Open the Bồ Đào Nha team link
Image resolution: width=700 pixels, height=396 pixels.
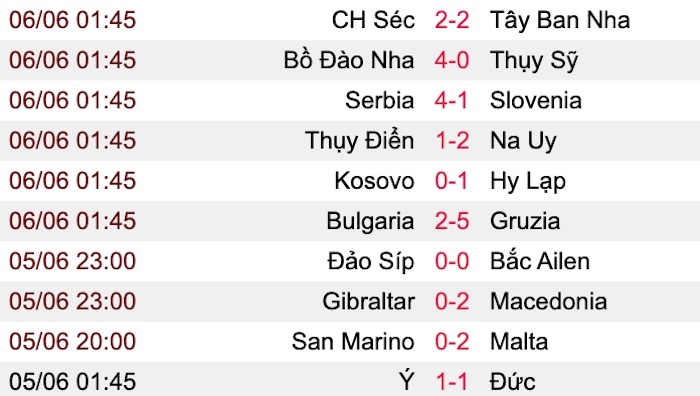(349, 60)
